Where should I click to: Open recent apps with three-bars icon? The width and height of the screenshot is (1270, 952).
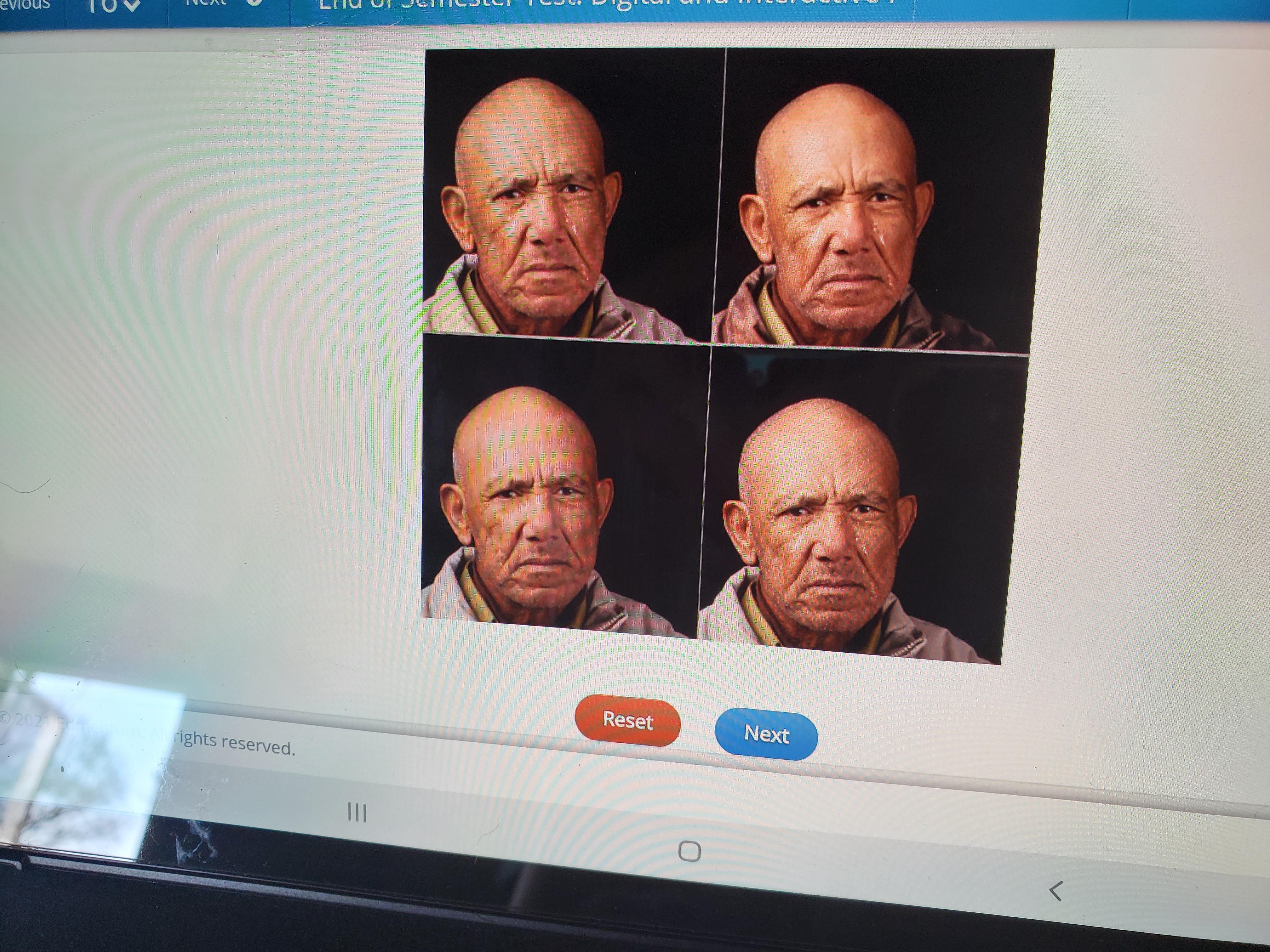[357, 812]
